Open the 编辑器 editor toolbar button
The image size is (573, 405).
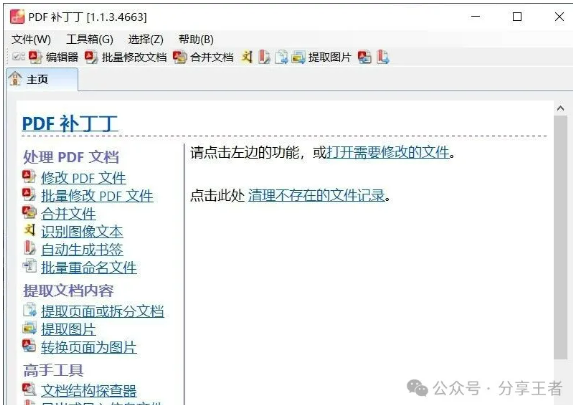click(x=53, y=57)
